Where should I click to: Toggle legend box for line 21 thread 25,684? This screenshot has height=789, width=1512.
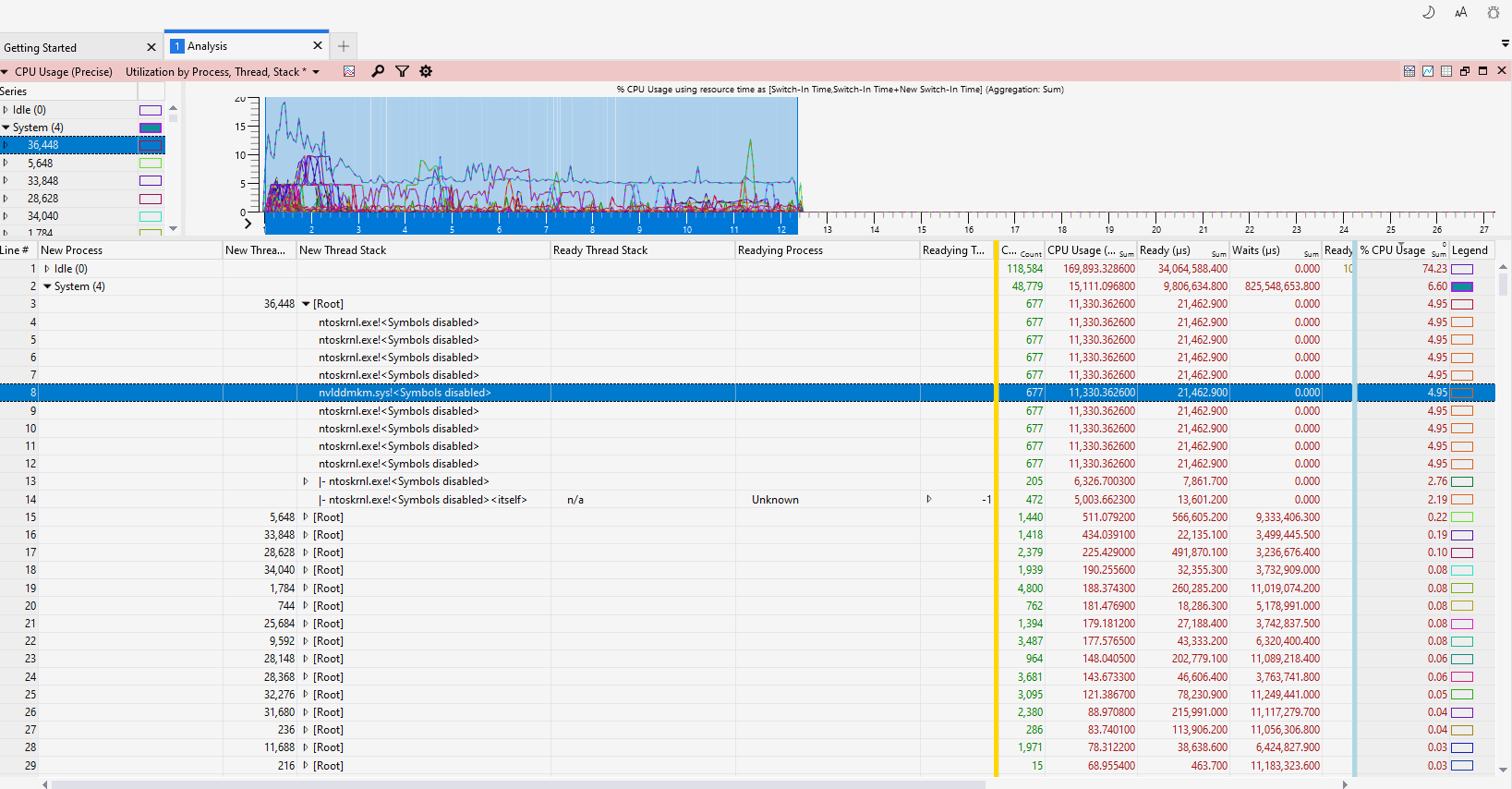point(1462,624)
